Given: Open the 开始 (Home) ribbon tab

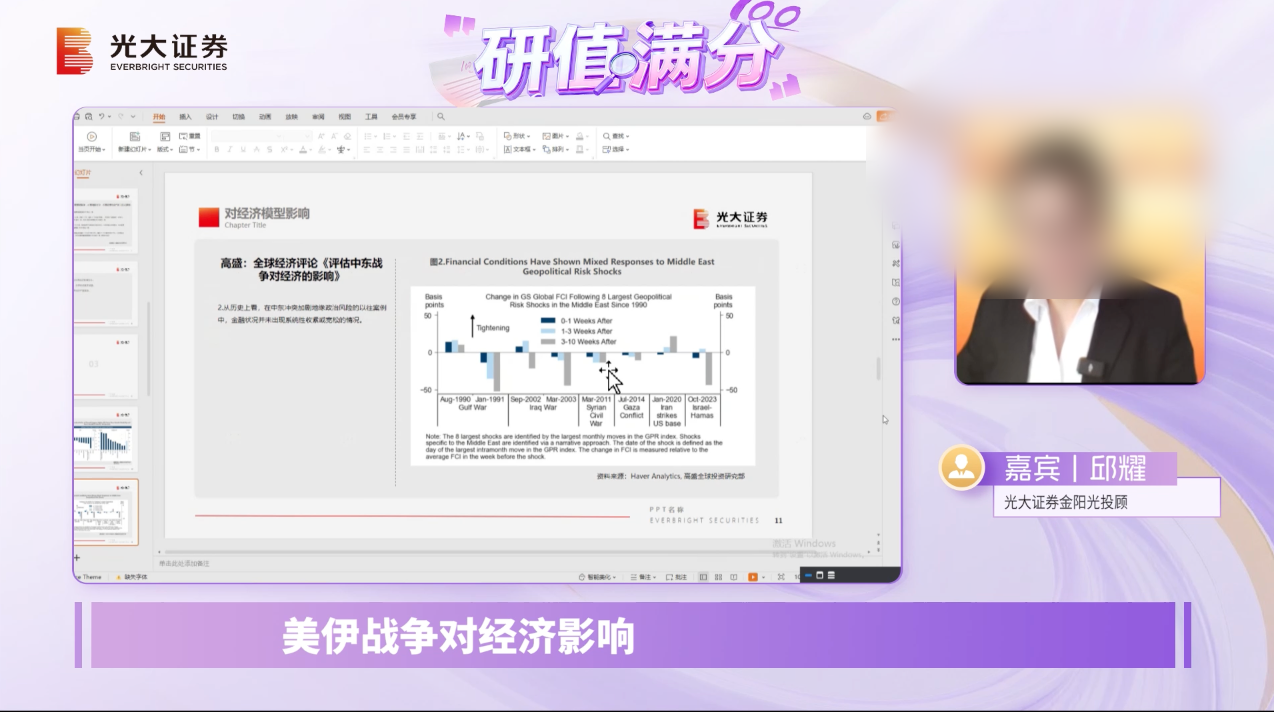Looking at the screenshot, I should (159, 116).
